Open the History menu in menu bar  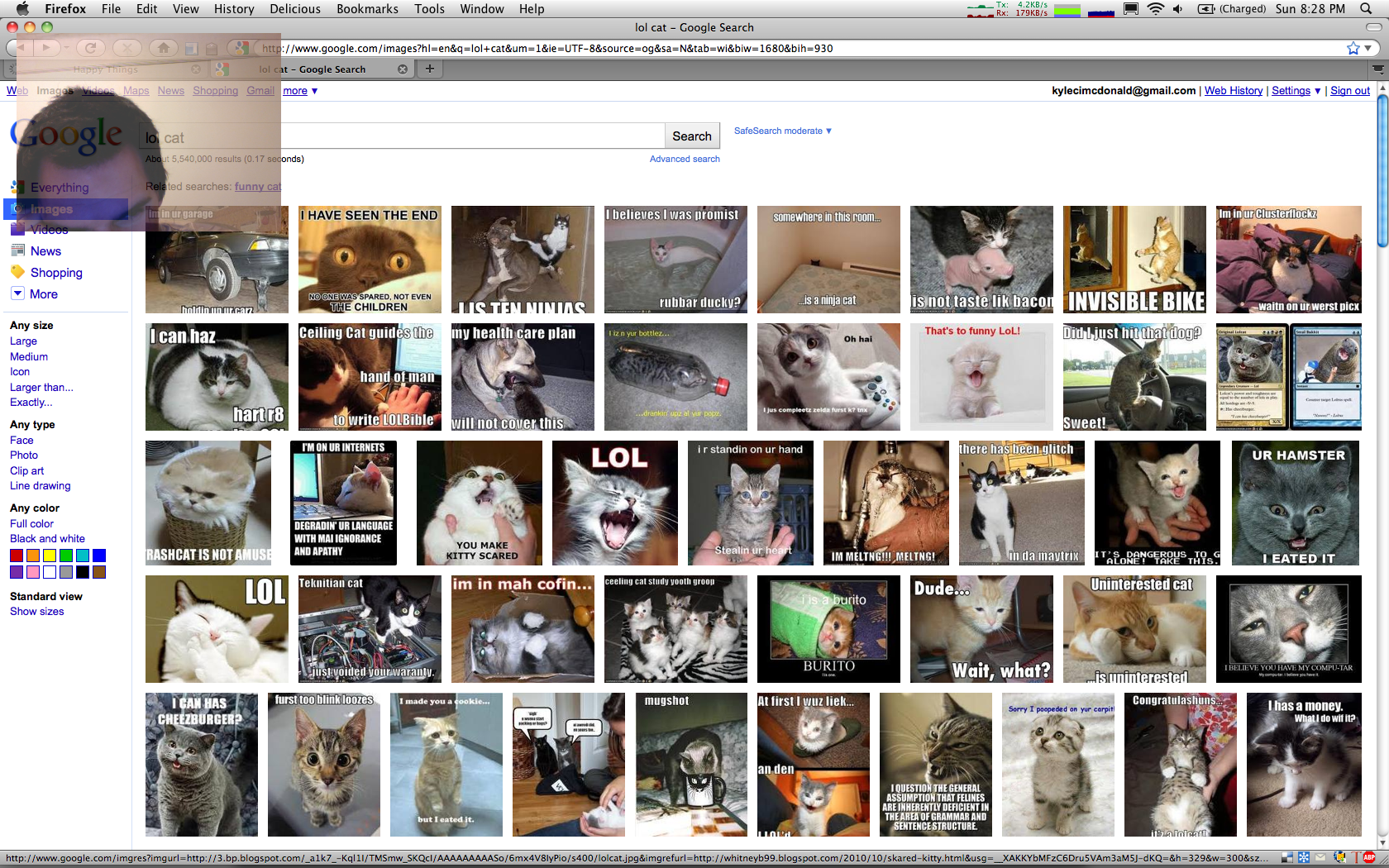pyautogui.click(x=234, y=9)
